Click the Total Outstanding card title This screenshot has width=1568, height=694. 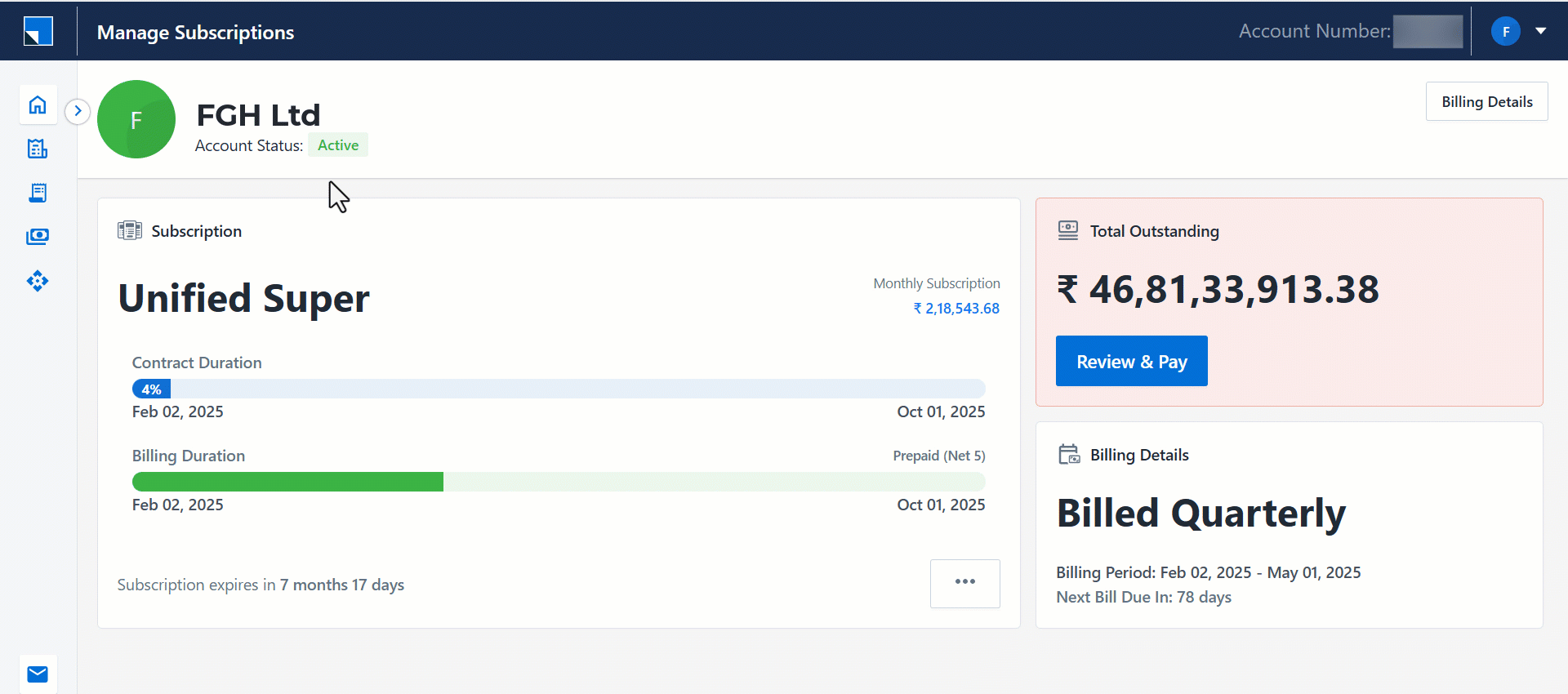1154,231
